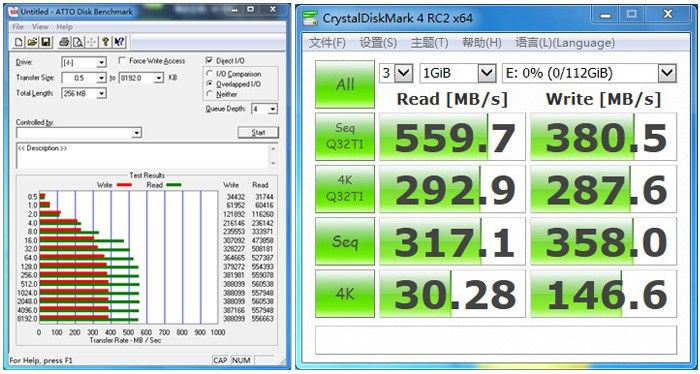Click the Print icon in ATTO toolbar
Screen dimensions: 700x374
[x=64, y=42]
